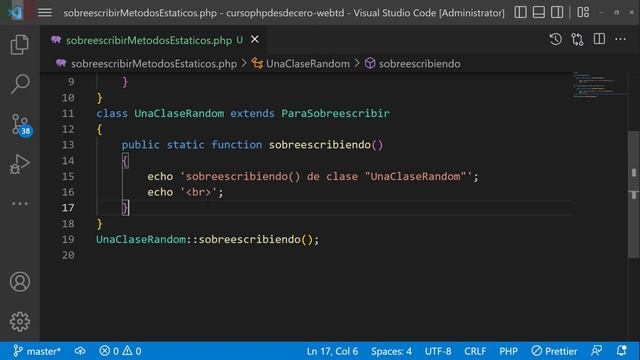
Task: Toggle primary side bar layout button
Action: pyautogui.click(x=520, y=12)
